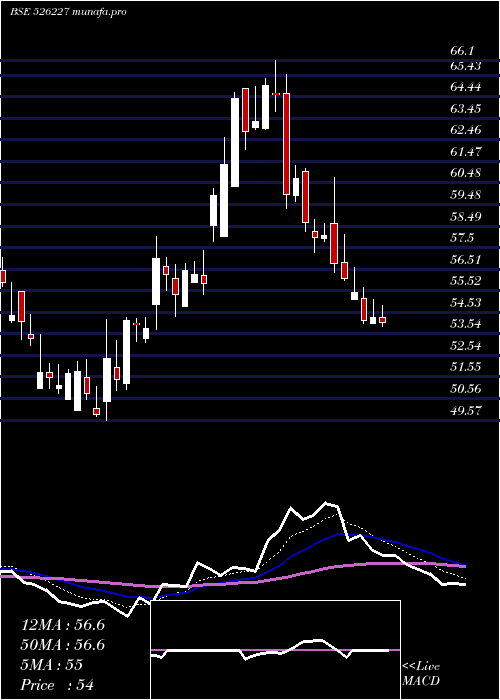Click the last red candlestick on the right
This screenshot has width=500, height=700.
click(383, 320)
